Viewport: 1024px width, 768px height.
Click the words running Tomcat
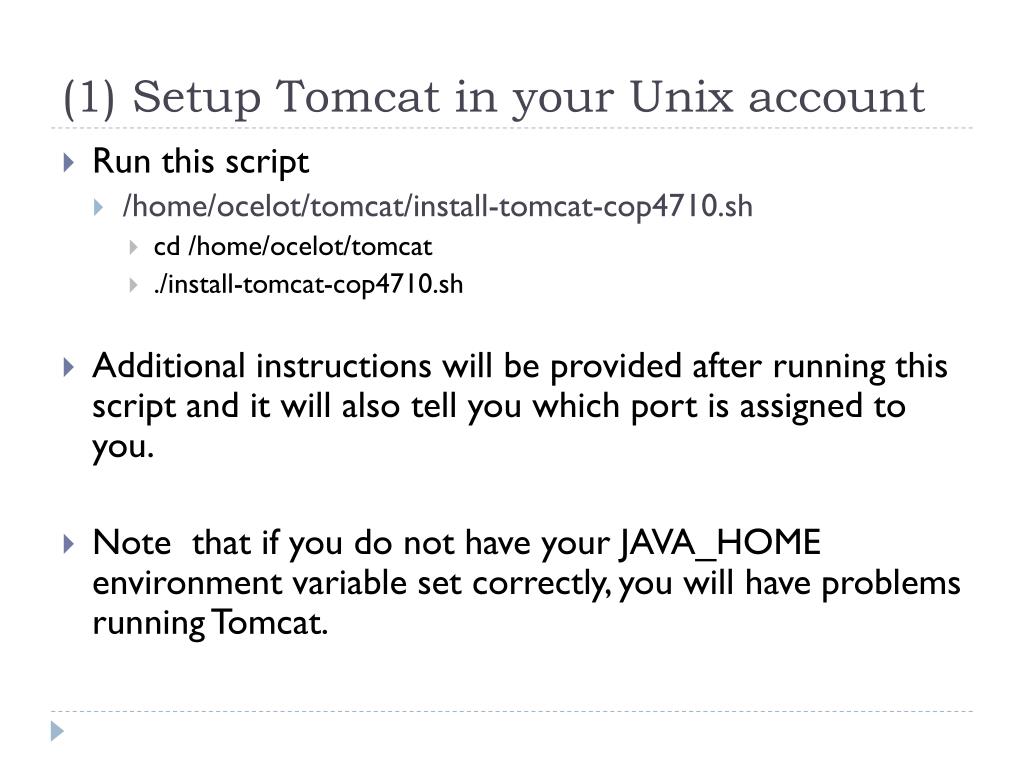click(x=210, y=623)
